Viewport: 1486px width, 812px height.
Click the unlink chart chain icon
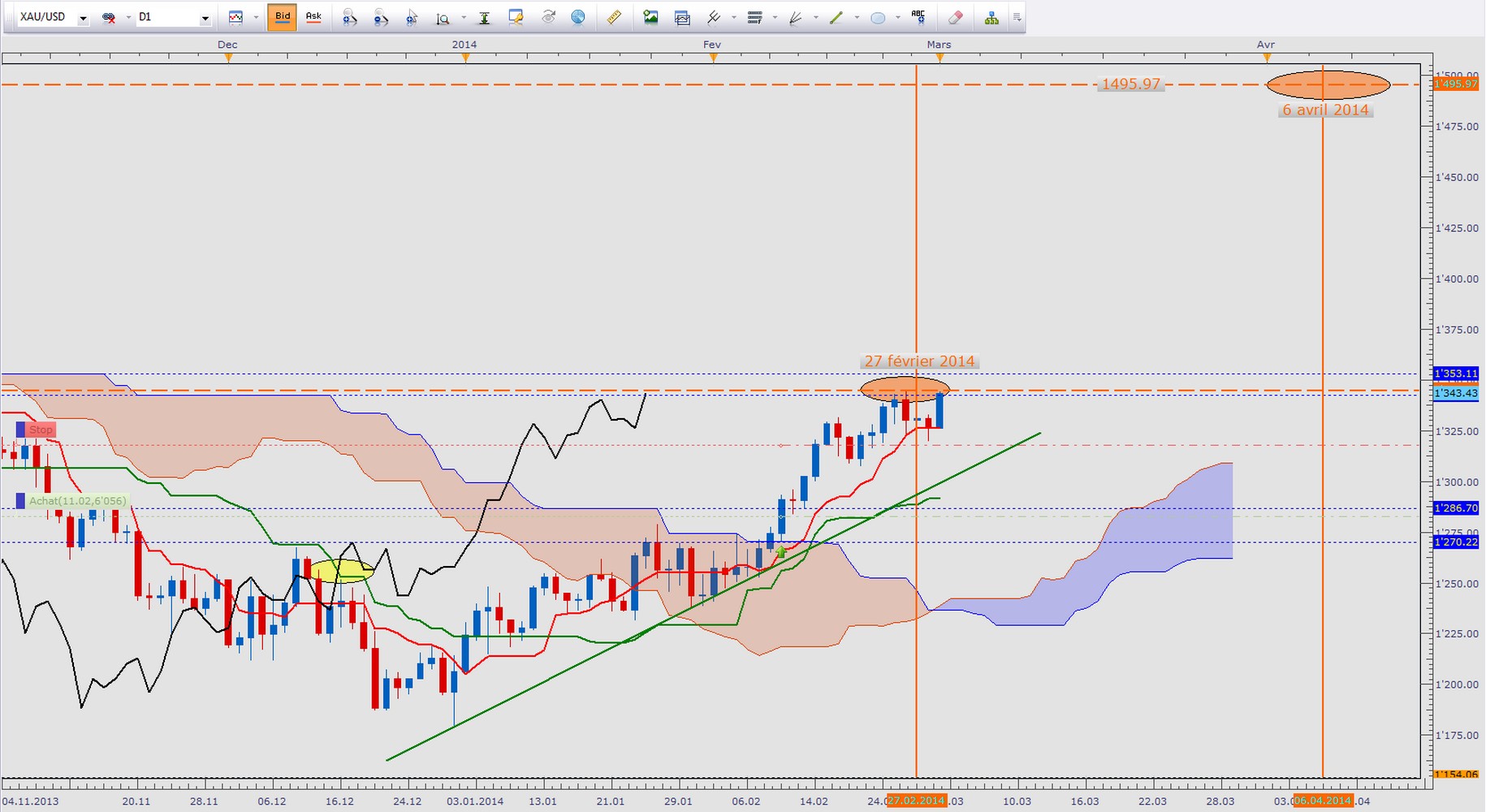(109, 17)
